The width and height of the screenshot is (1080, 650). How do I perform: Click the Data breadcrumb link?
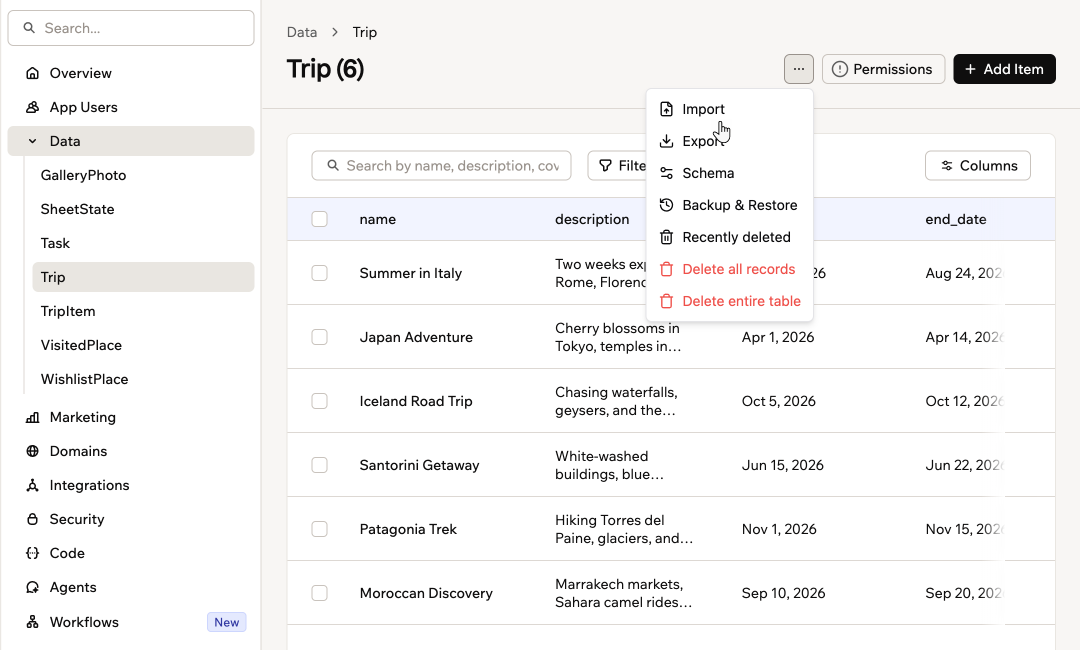(x=302, y=32)
